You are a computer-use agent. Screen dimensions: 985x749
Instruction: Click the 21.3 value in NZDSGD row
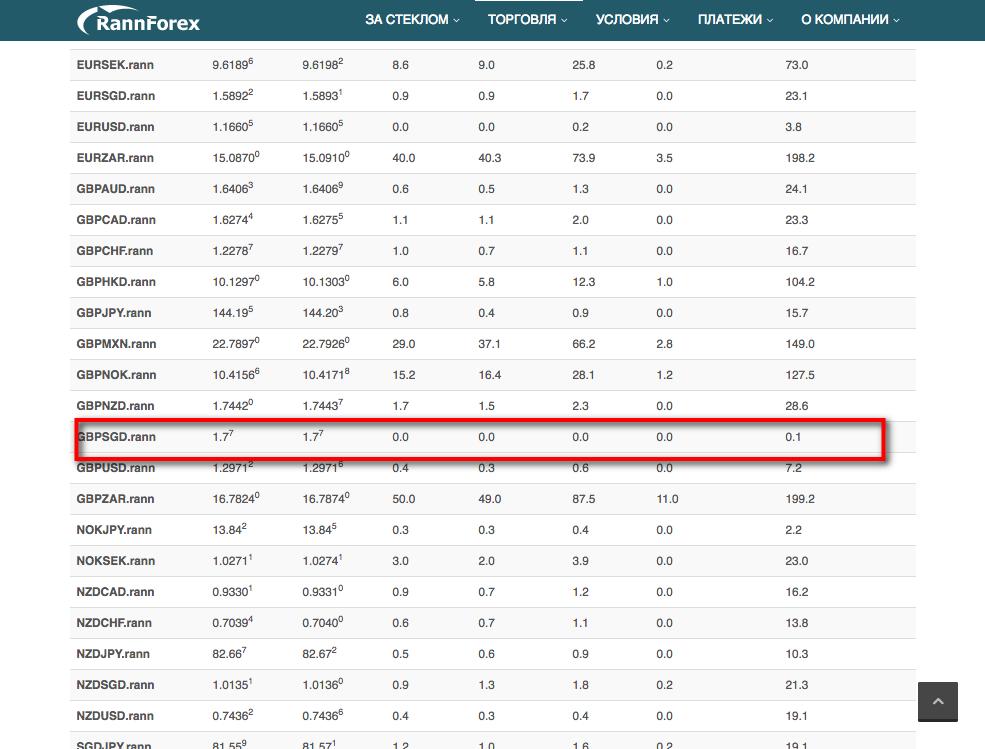(797, 685)
